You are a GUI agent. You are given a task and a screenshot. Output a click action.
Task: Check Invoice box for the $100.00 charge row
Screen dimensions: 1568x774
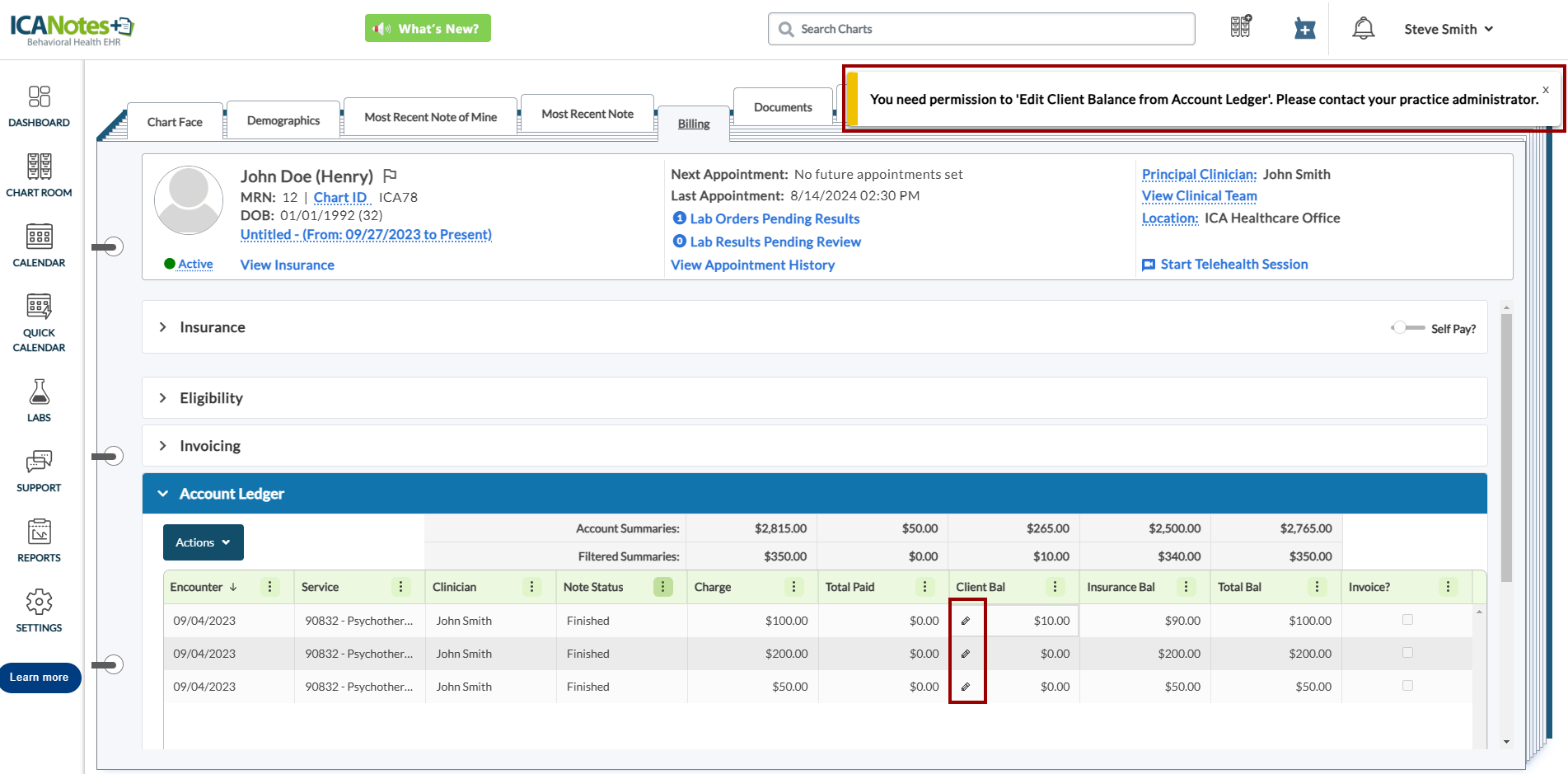click(1407, 620)
